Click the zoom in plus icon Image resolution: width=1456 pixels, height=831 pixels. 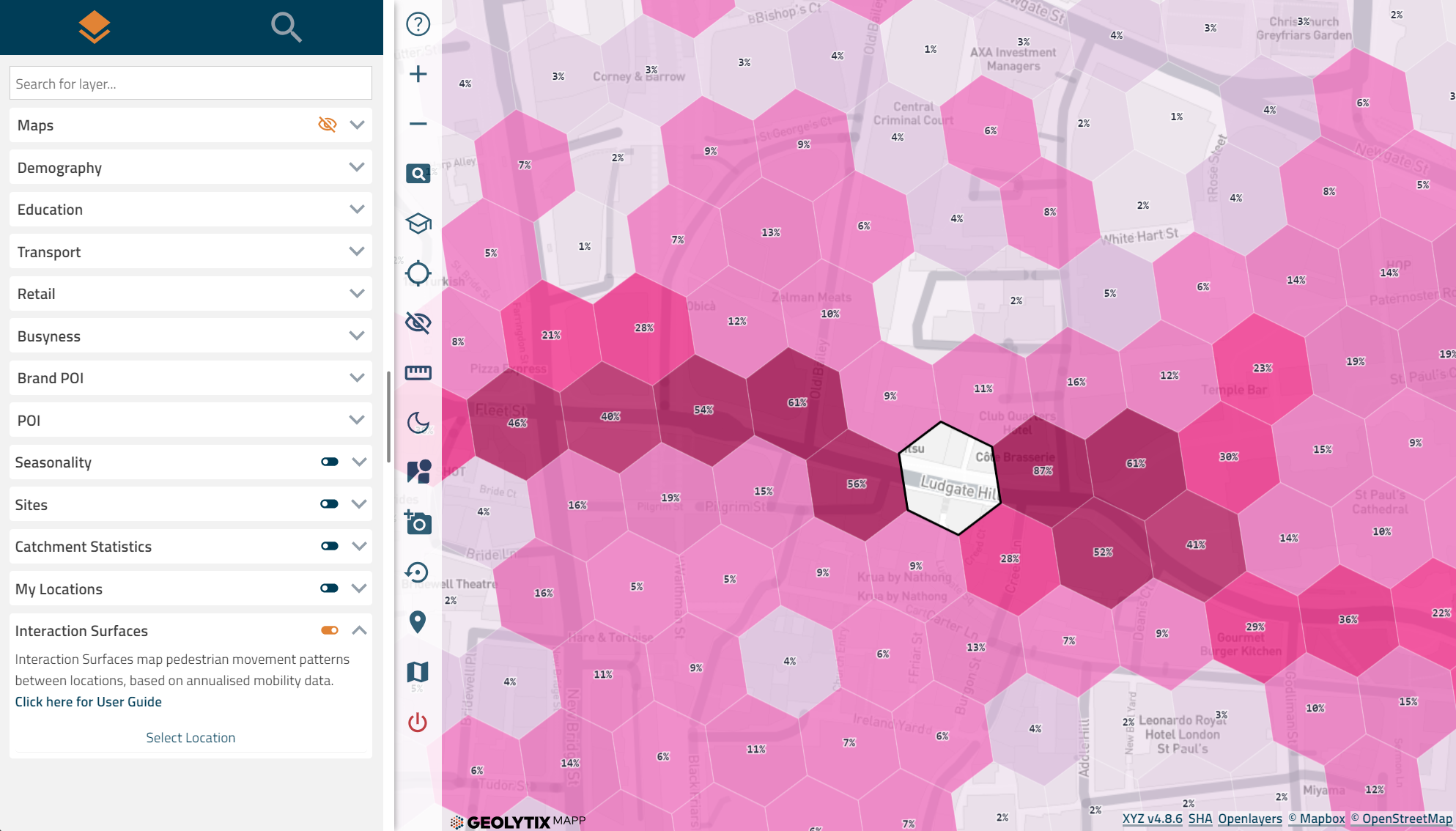(418, 74)
